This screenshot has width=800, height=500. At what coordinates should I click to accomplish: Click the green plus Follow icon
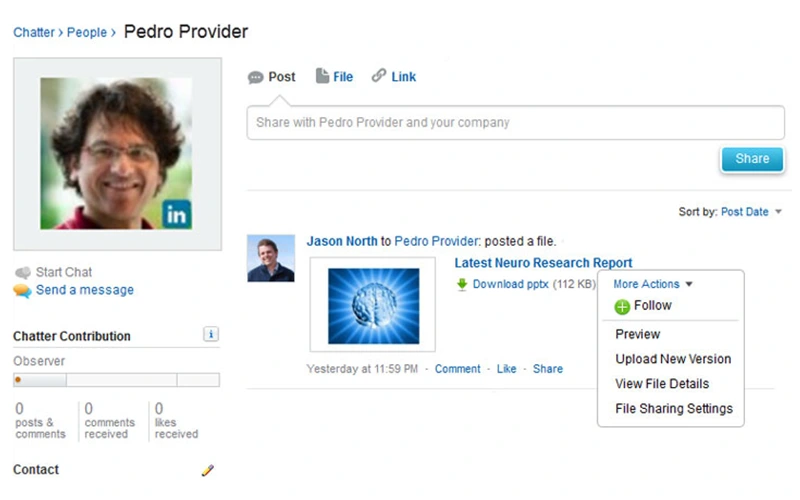coord(622,307)
